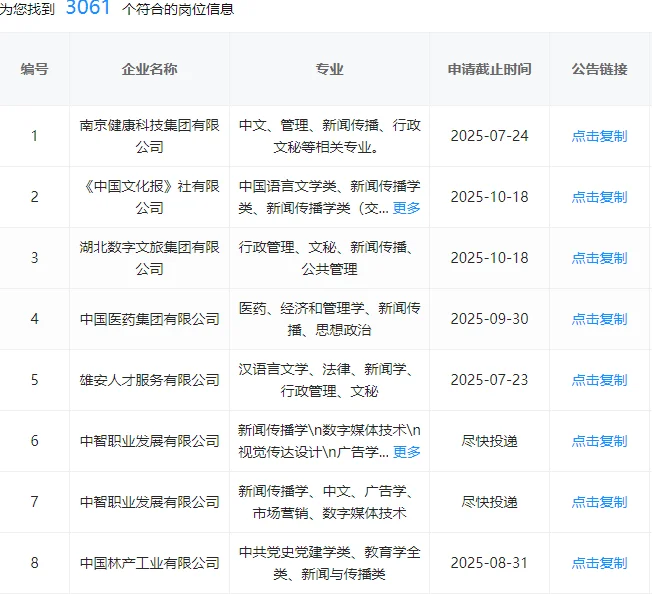Click company name 中国医药集团有限公司
This screenshot has height=594, width=652.
(149, 319)
